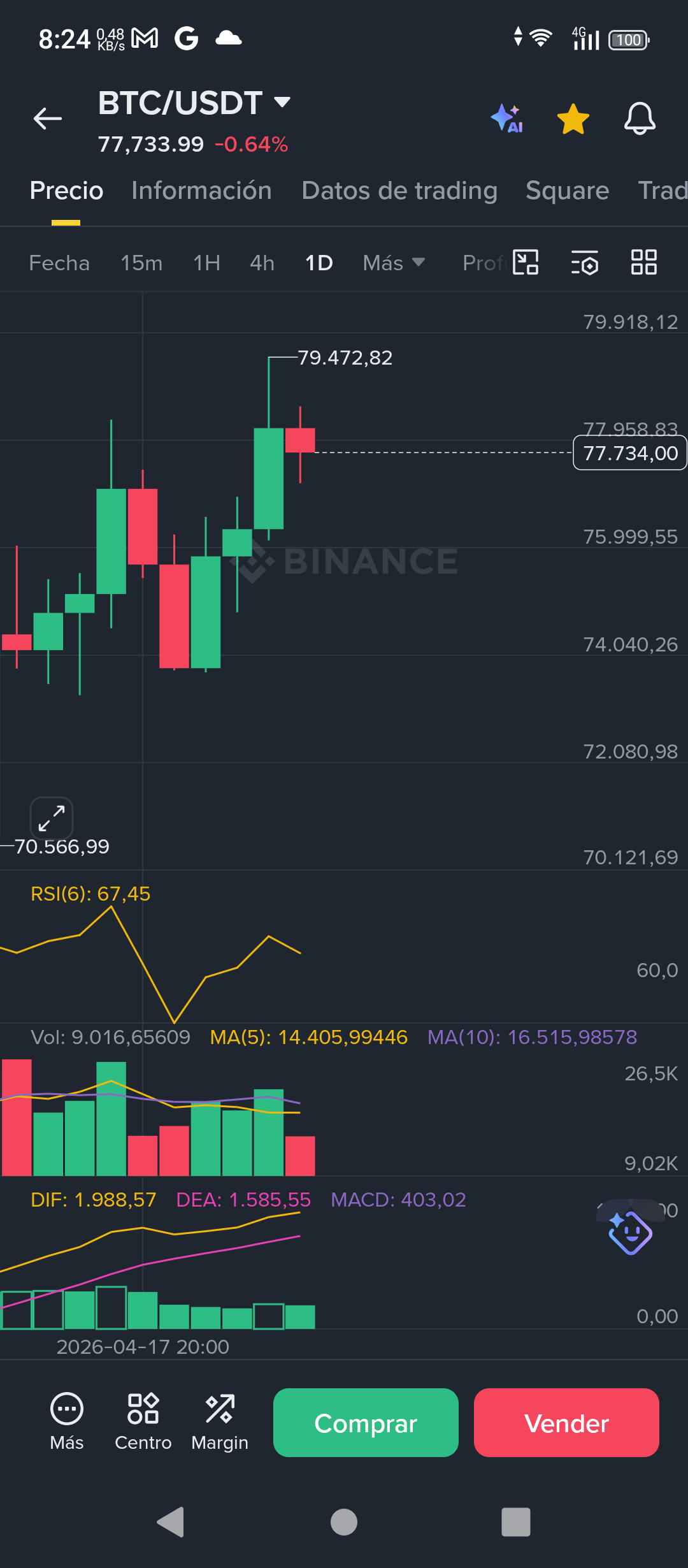Viewport: 688px width, 1568px height.
Task: Select the 15m interval
Action: pyautogui.click(x=141, y=263)
